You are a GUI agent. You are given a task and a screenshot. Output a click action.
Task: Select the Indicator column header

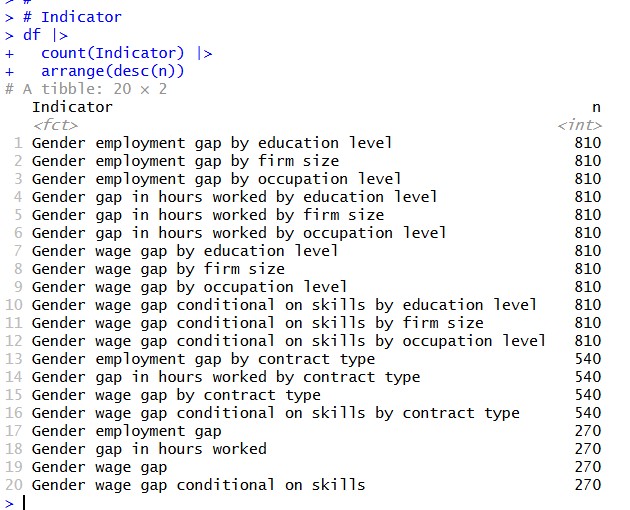click(72, 107)
